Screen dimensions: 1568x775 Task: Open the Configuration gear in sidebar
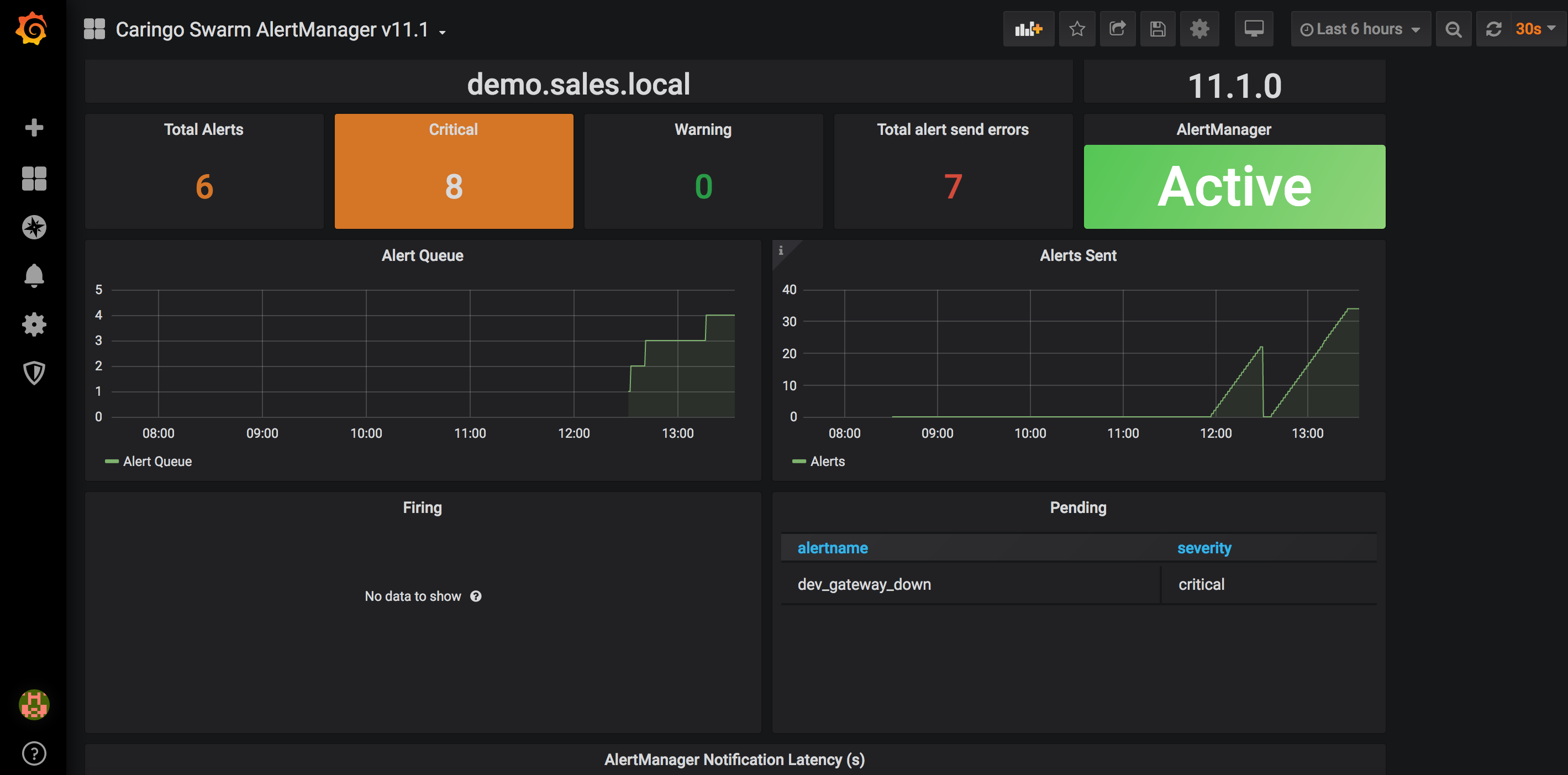34,324
